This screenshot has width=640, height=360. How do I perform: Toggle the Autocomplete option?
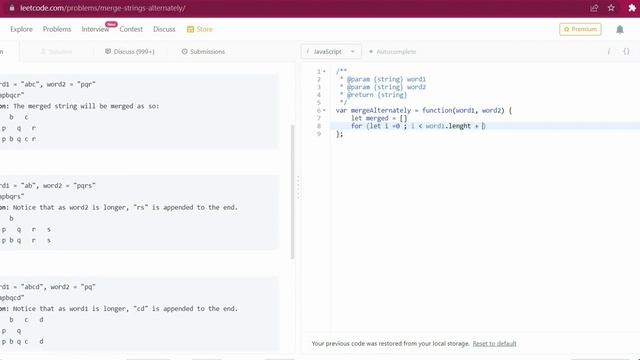[x=392, y=52]
